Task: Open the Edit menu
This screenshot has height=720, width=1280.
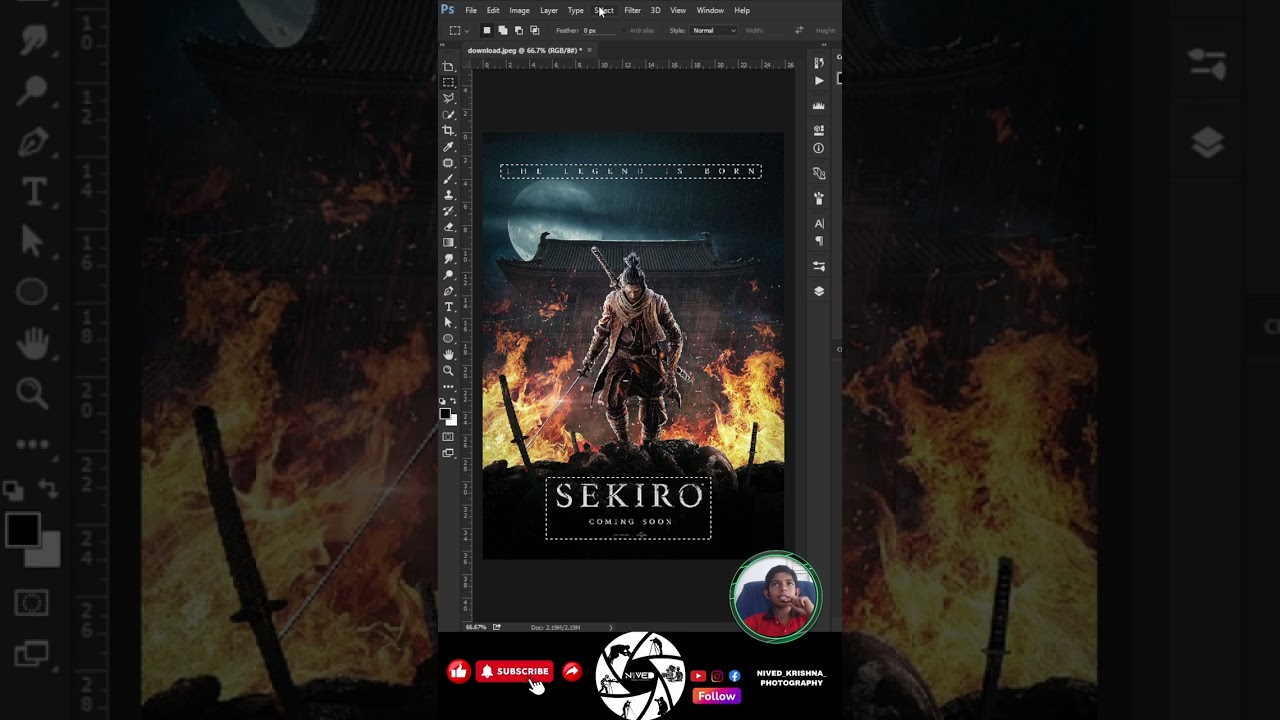Action: tap(493, 11)
